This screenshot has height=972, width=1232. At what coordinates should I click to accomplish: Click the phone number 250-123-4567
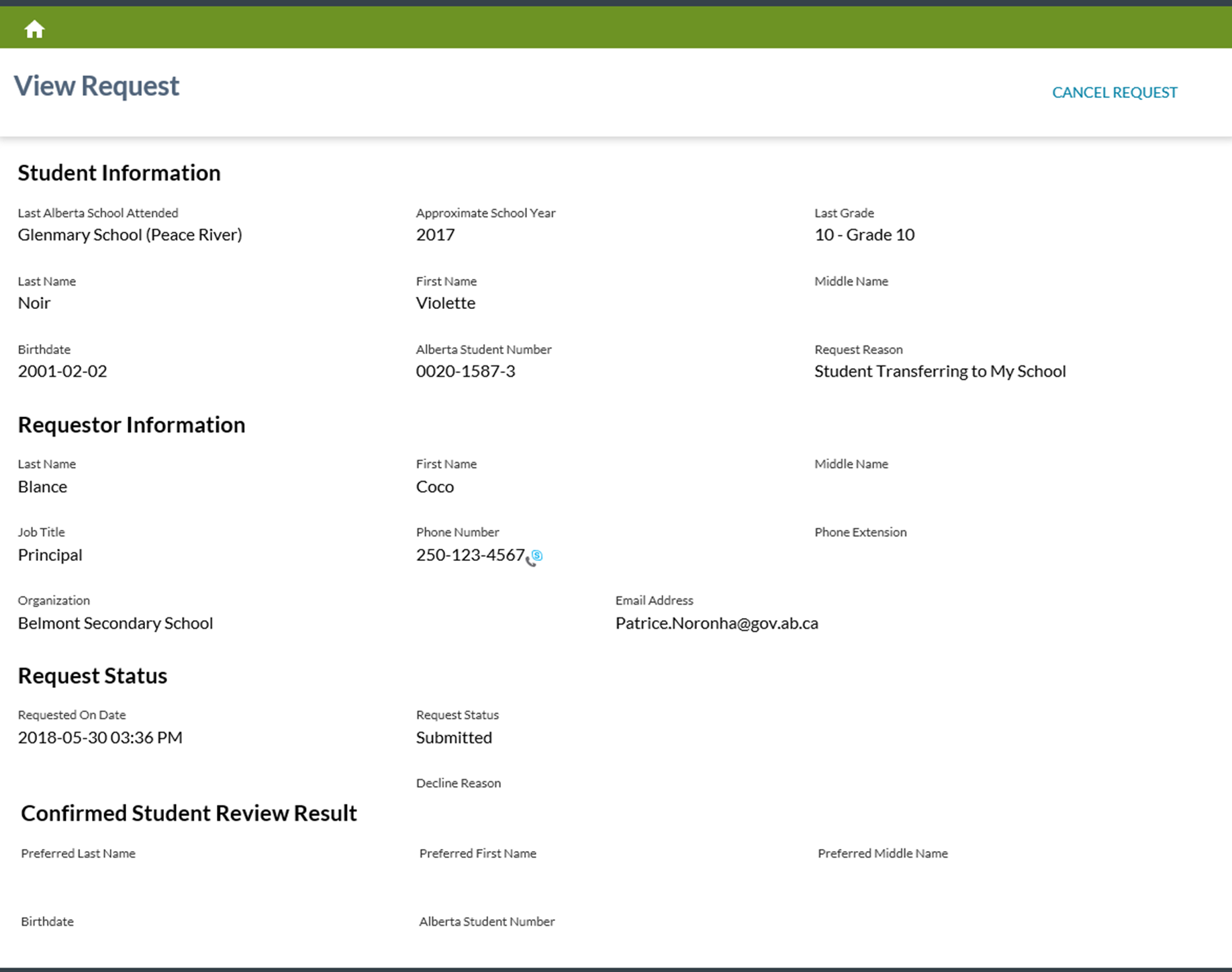pos(469,554)
